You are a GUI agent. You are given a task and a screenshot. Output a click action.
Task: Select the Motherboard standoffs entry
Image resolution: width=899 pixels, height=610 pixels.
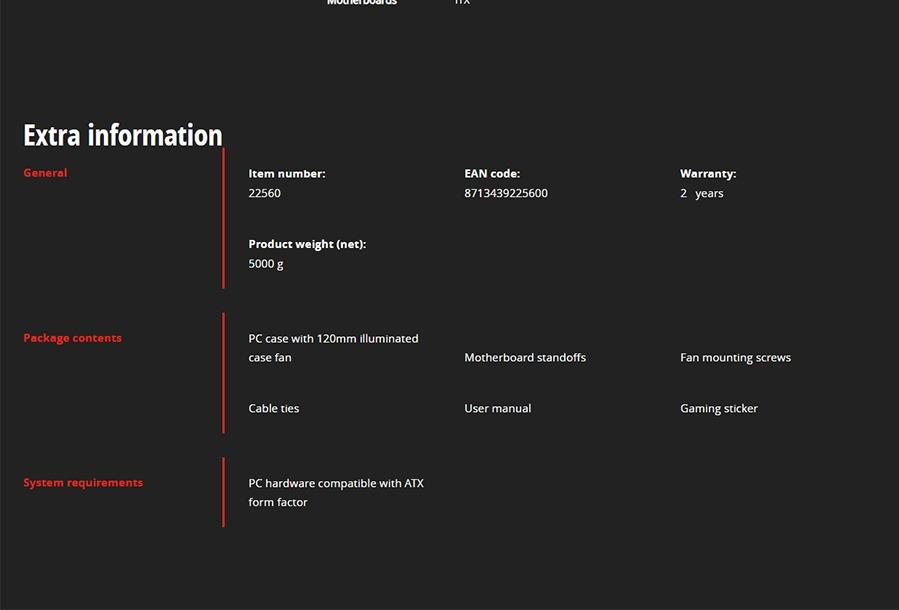coord(524,357)
